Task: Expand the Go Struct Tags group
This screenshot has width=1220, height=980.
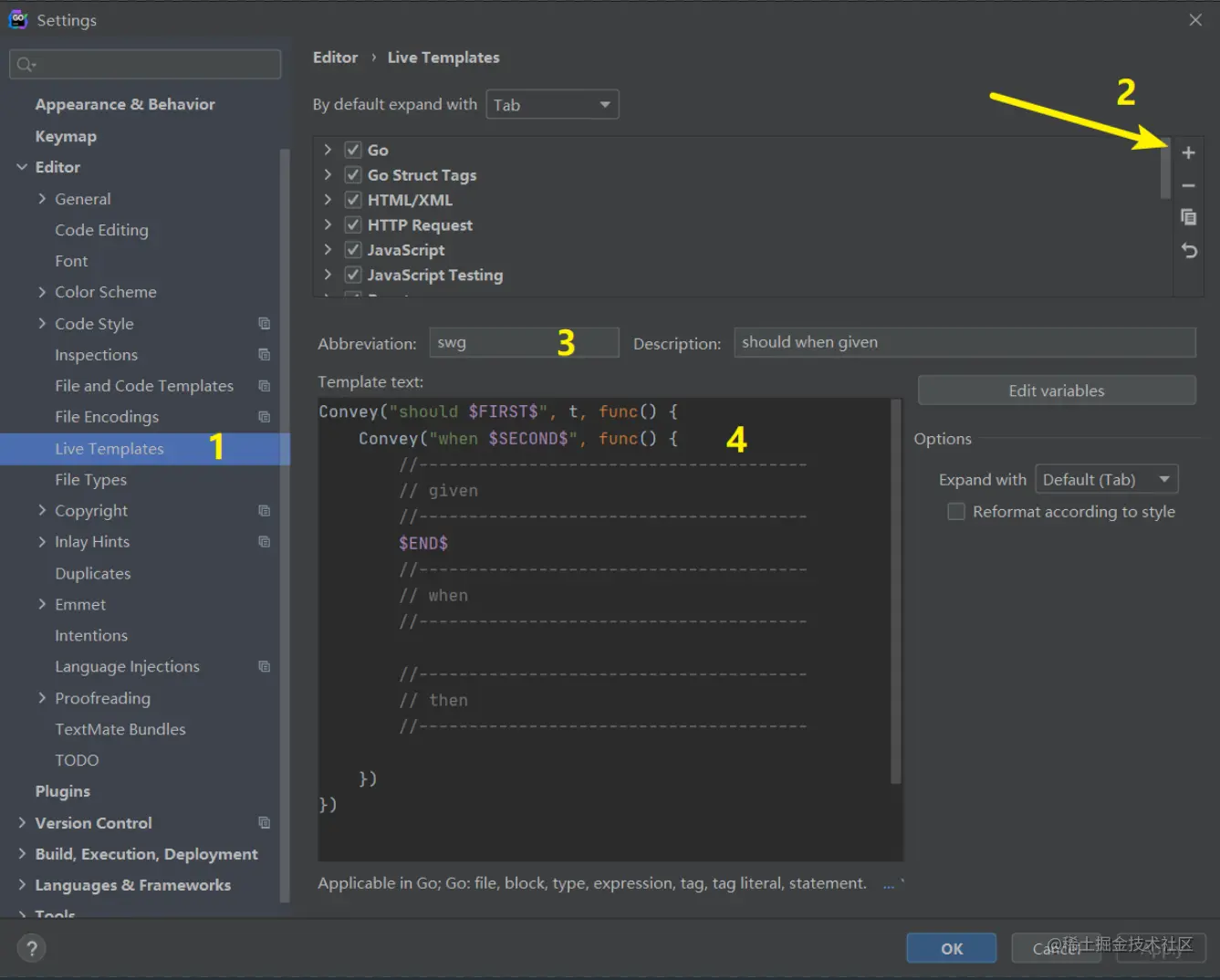Action: 328,174
